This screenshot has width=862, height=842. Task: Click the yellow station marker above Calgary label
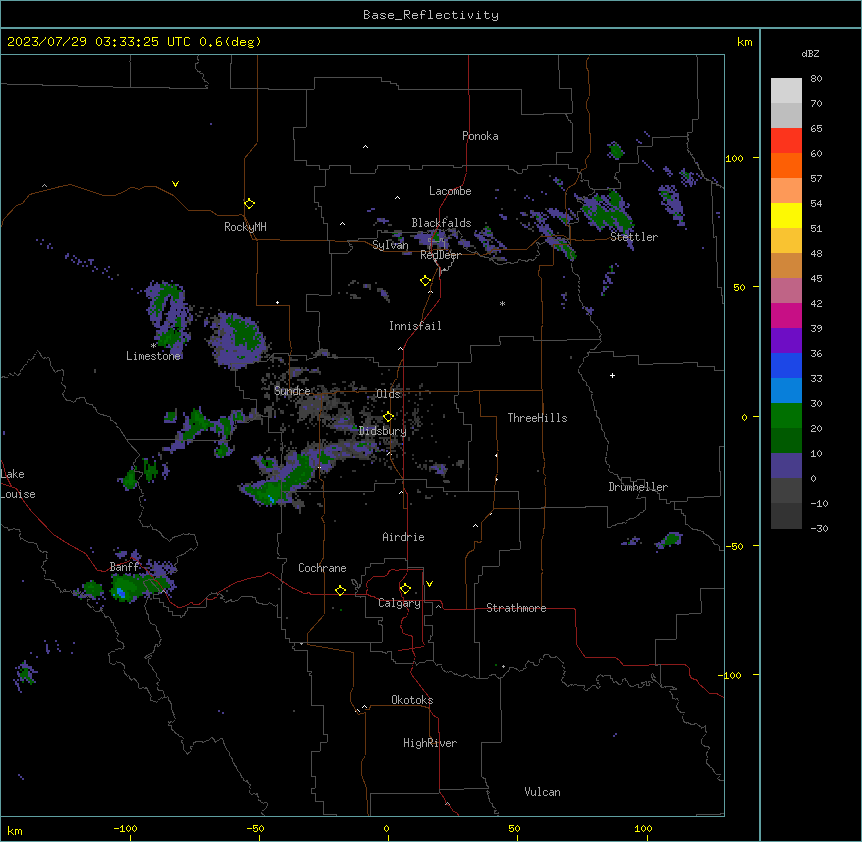coord(405,589)
